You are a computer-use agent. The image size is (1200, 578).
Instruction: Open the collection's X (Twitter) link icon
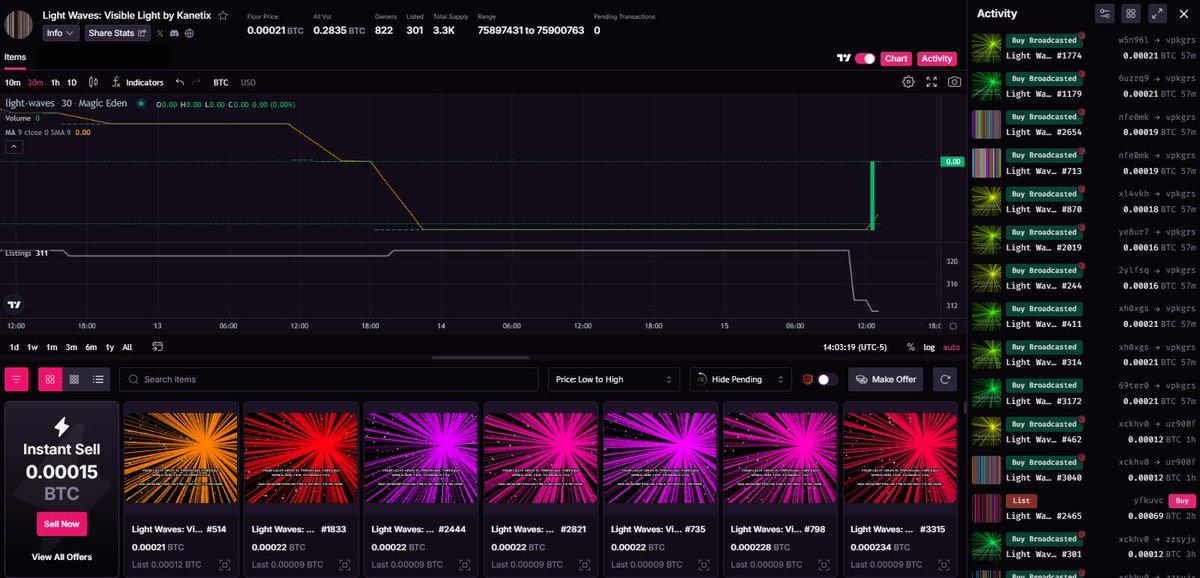point(160,33)
